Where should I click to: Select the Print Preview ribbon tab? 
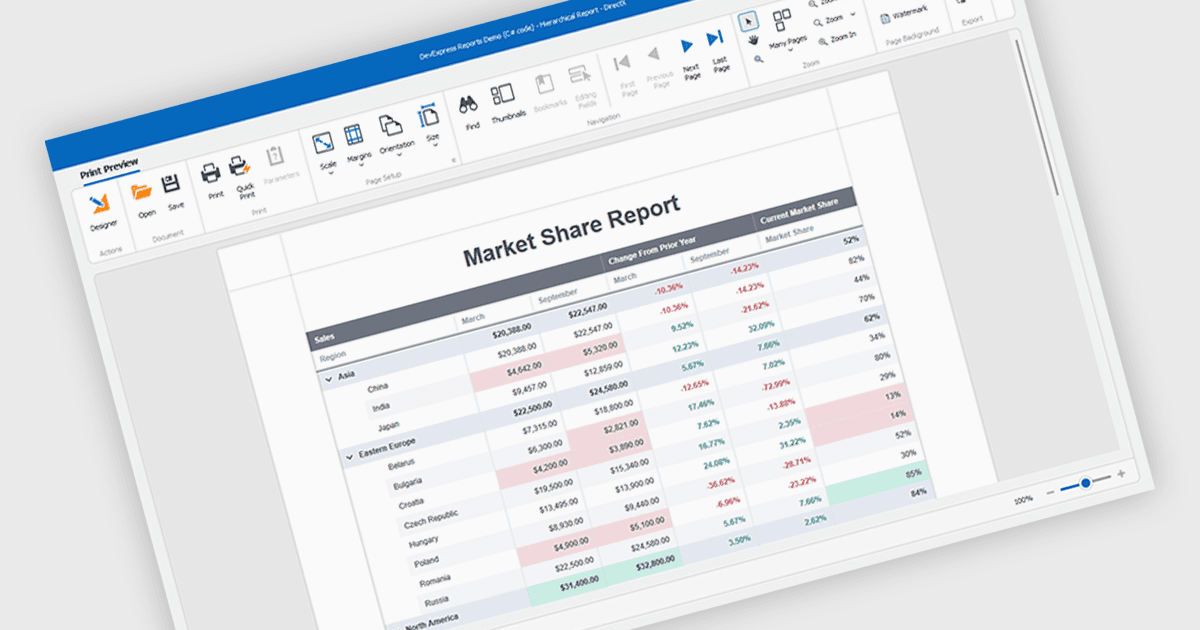coord(109,166)
